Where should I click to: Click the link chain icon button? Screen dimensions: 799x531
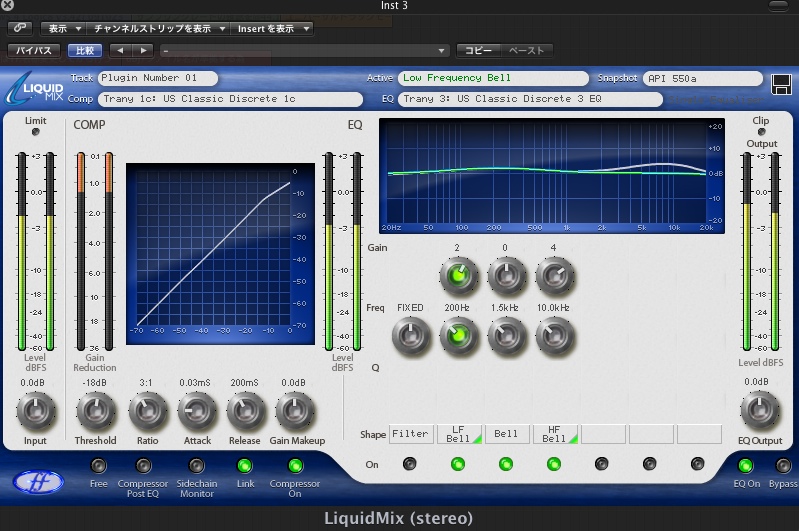click(x=20, y=28)
